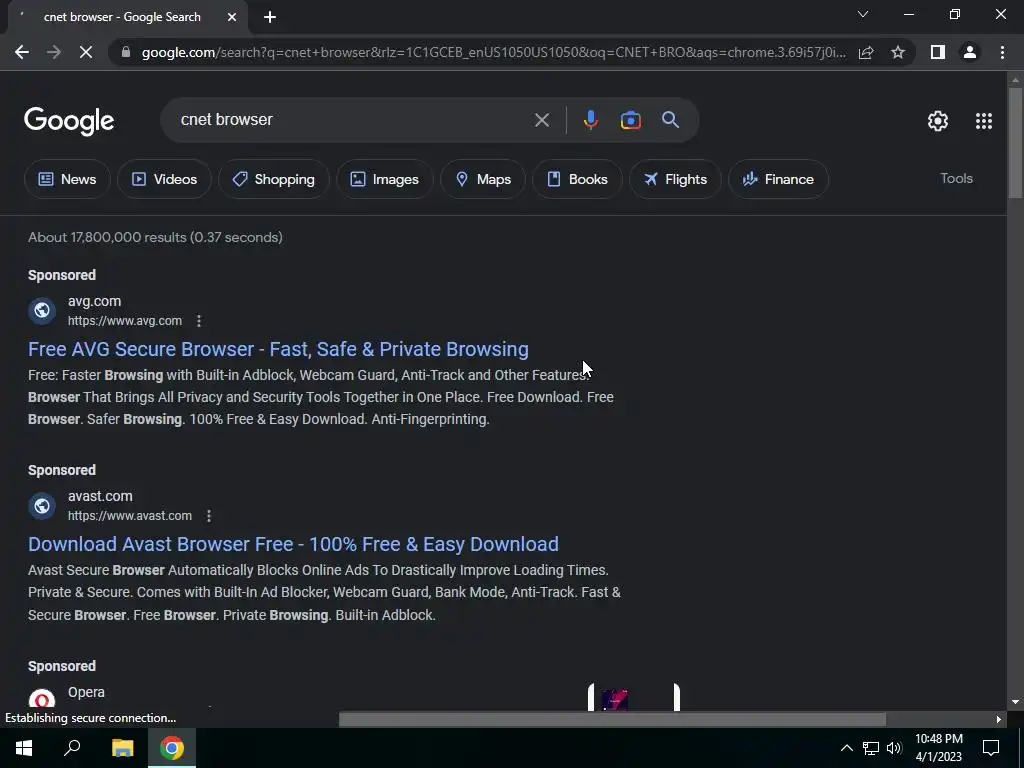Filter results by Flights
Viewport: 1024px width, 768px height.
pos(675,179)
